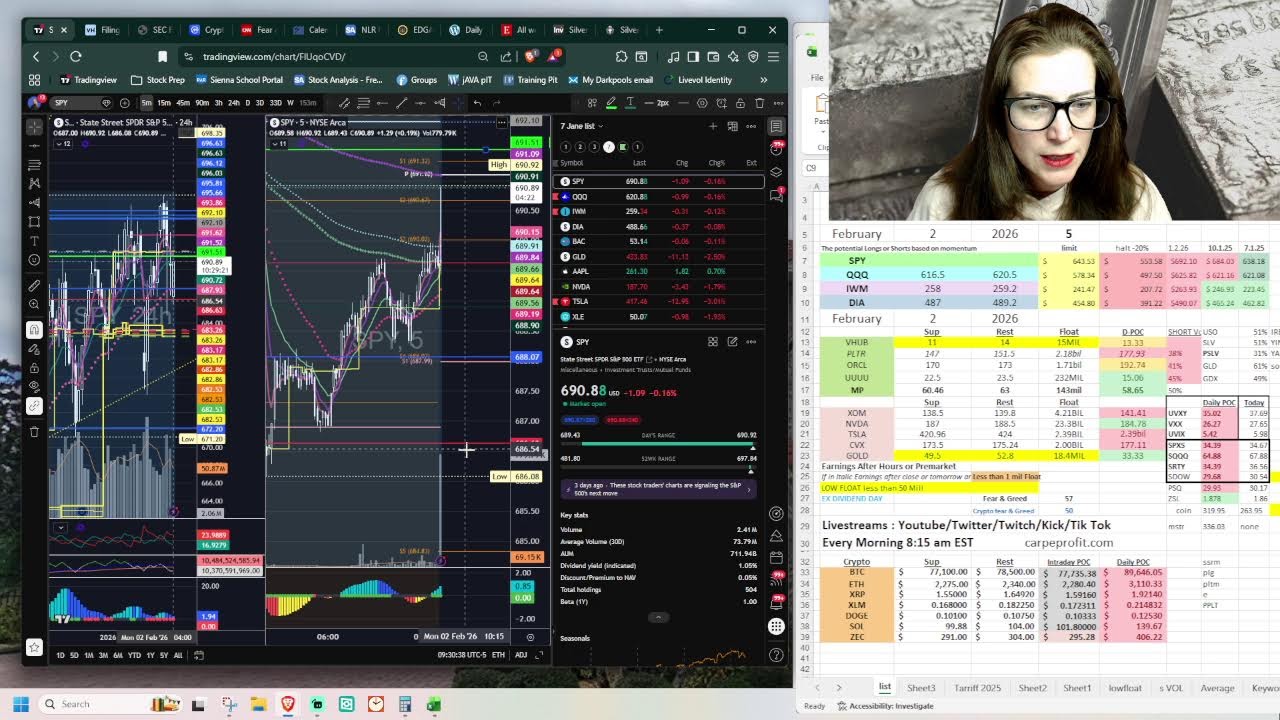Open watchlist advanced view icon
Image resolution: width=1280 pixels, height=720 pixels.
(733, 126)
